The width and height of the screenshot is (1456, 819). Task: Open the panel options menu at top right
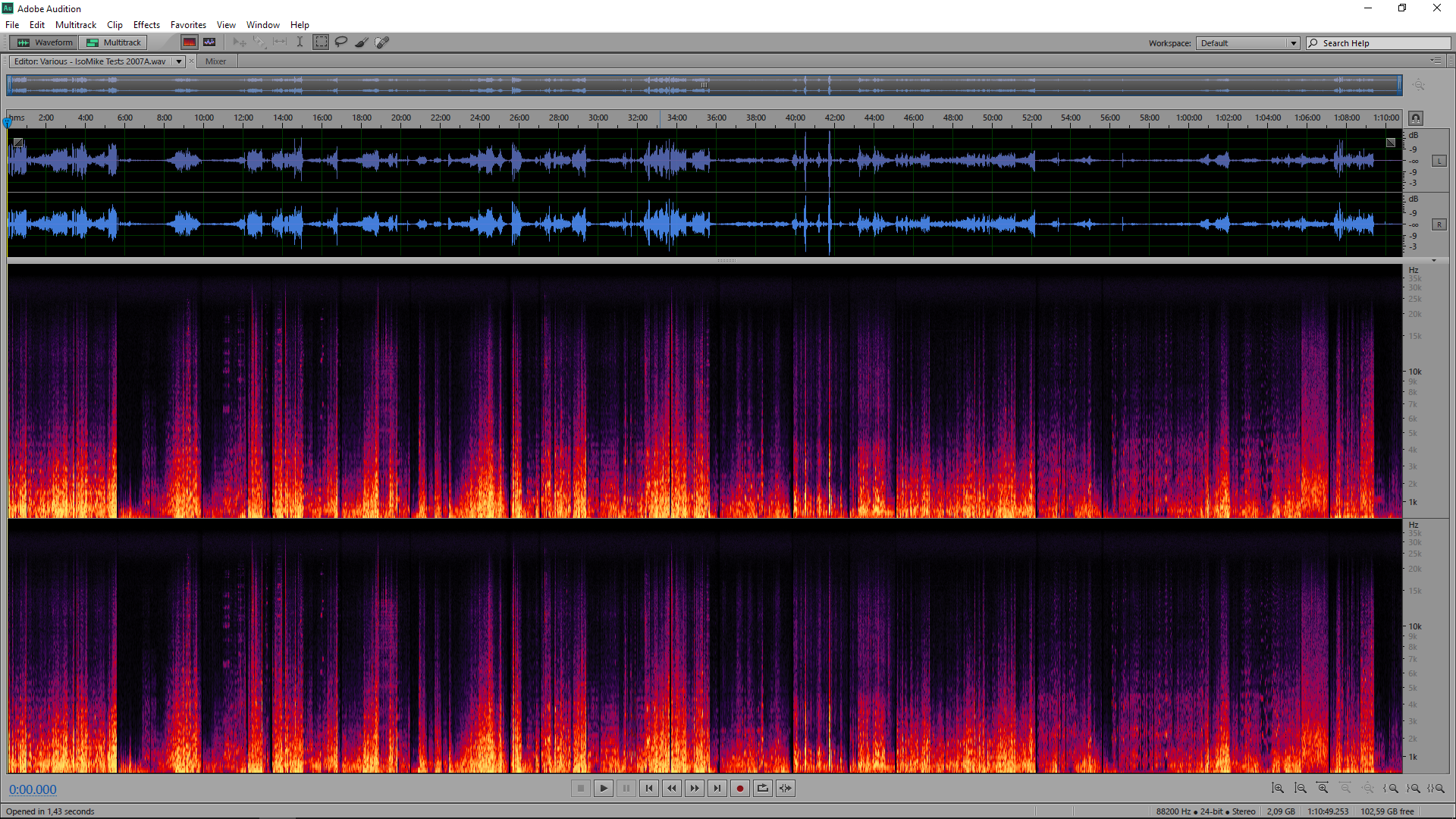pyautogui.click(x=1436, y=61)
